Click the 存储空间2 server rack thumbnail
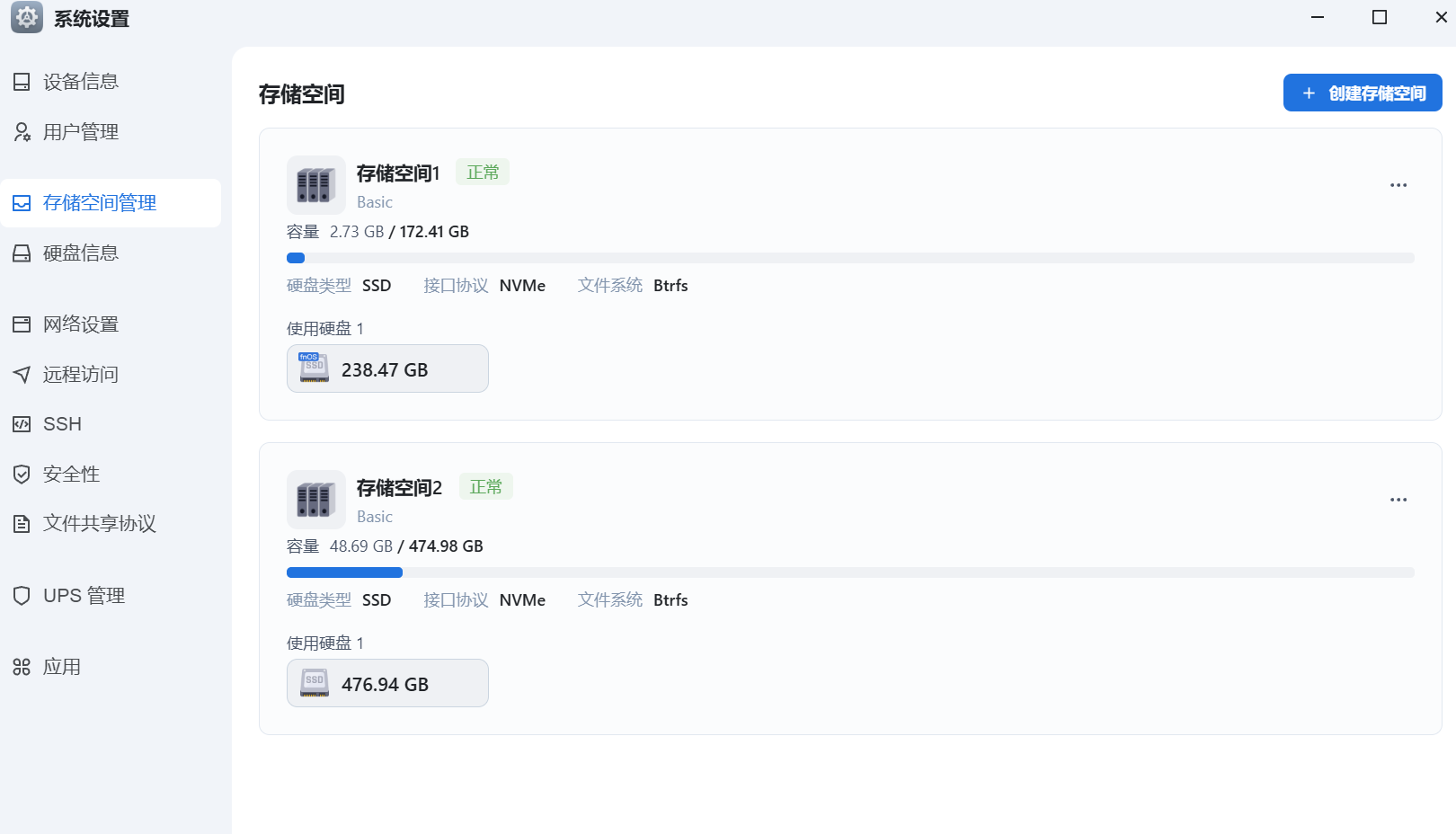 click(316, 500)
